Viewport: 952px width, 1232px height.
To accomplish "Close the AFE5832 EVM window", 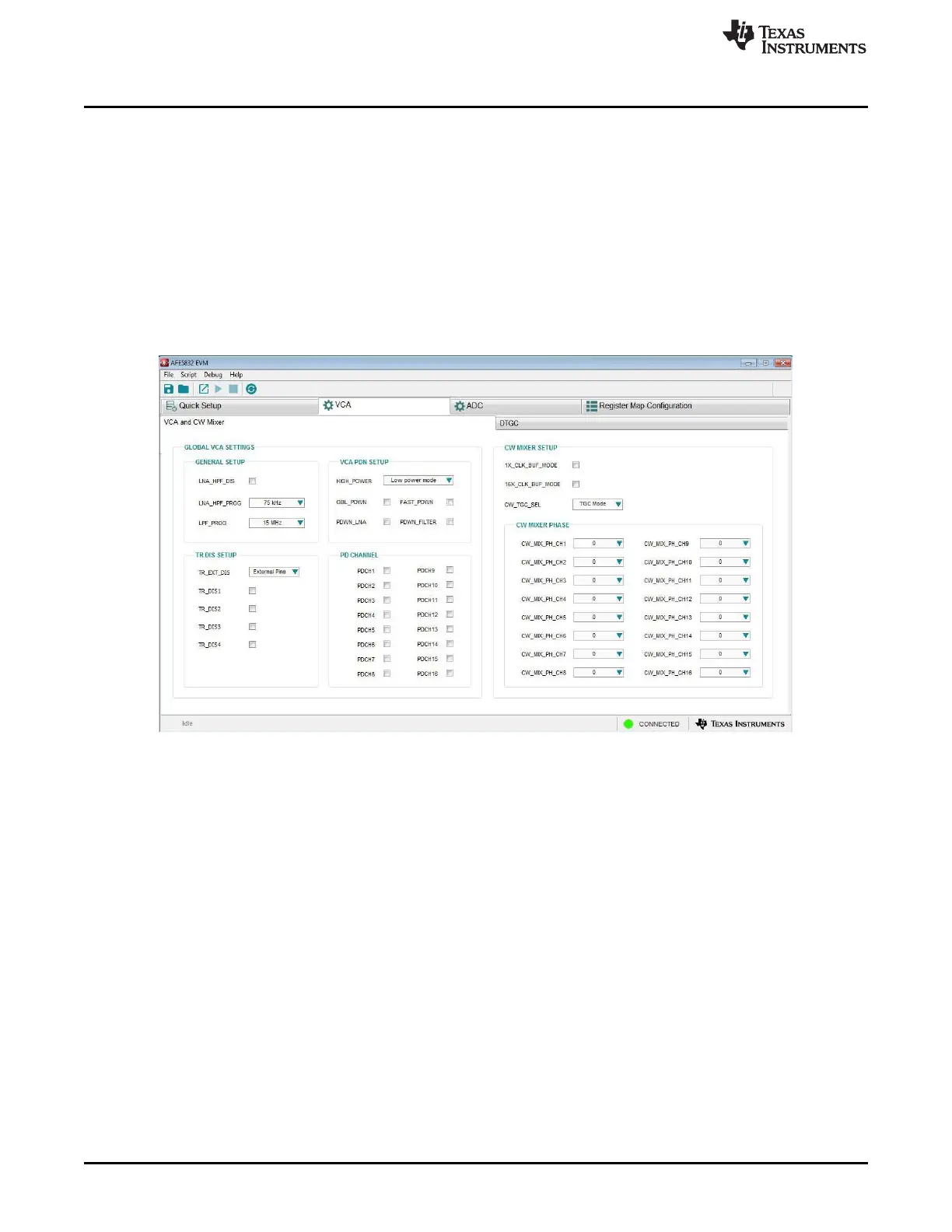I will (782, 363).
